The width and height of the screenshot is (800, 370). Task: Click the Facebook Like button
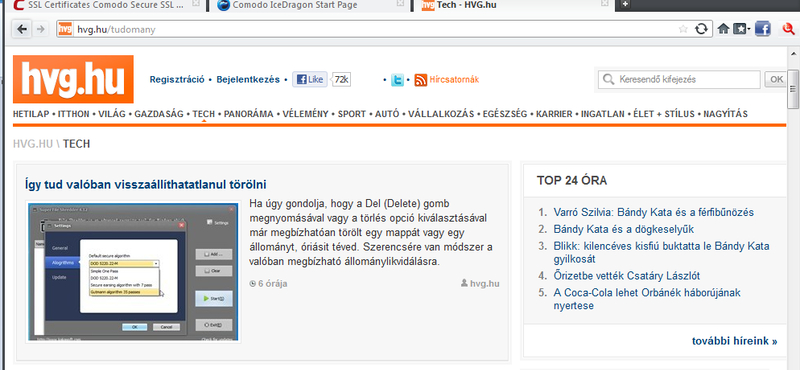[310, 80]
